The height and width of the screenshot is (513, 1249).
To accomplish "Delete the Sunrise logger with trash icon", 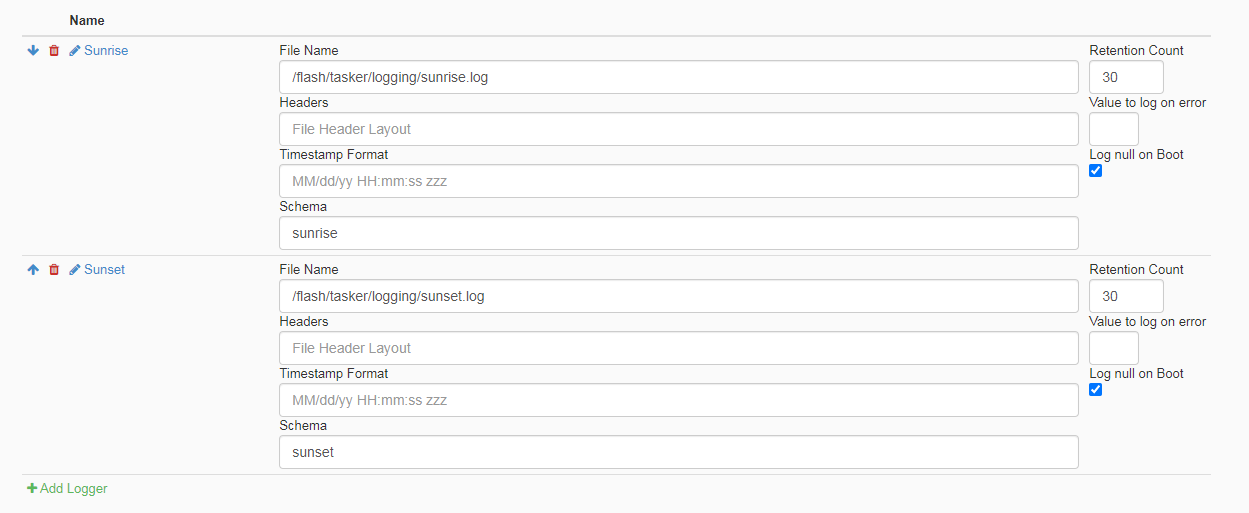I will coord(54,50).
